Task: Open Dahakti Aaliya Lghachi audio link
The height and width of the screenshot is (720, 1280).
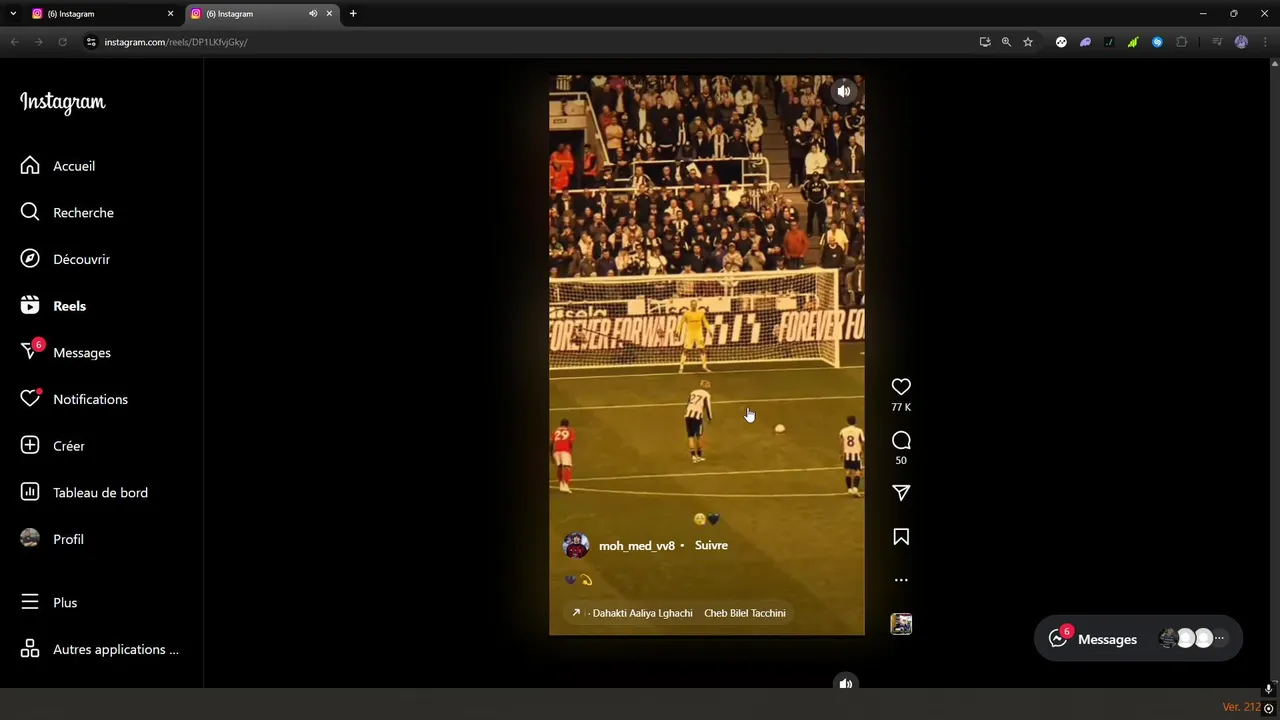Action: click(x=642, y=613)
